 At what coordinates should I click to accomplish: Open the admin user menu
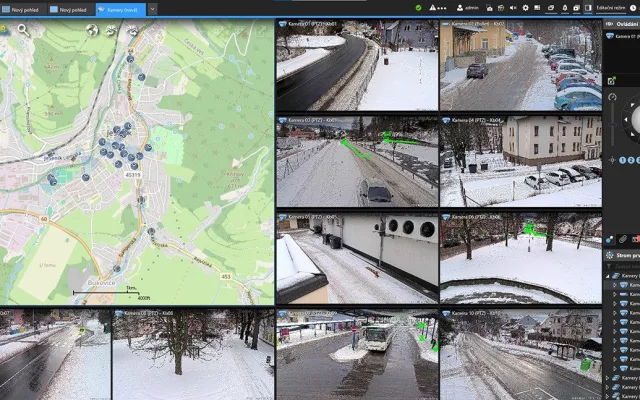pyautogui.click(x=467, y=8)
